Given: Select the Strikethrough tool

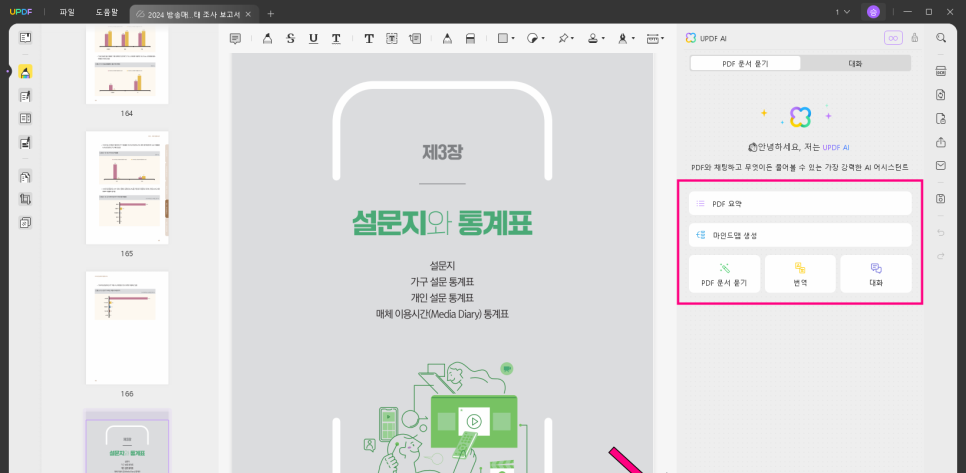Looking at the screenshot, I should coord(290,39).
